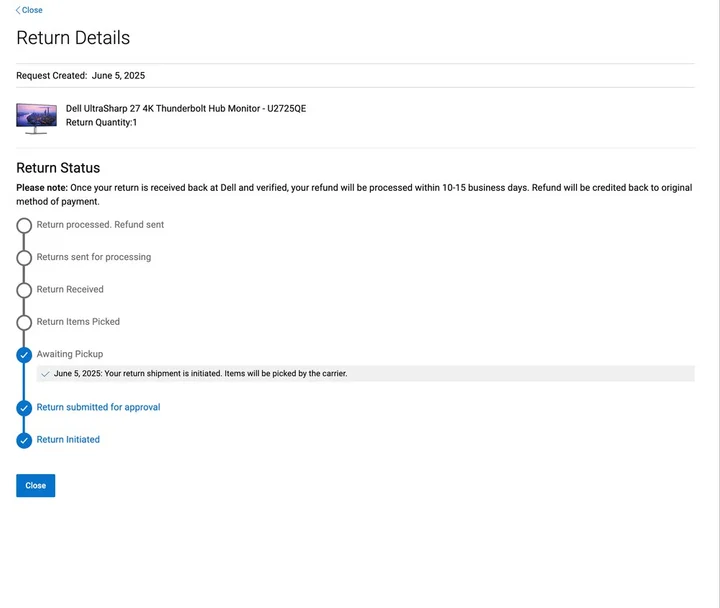Click the 'Return Received' label
The width and height of the screenshot is (720, 608).
(x=70, y=289)
